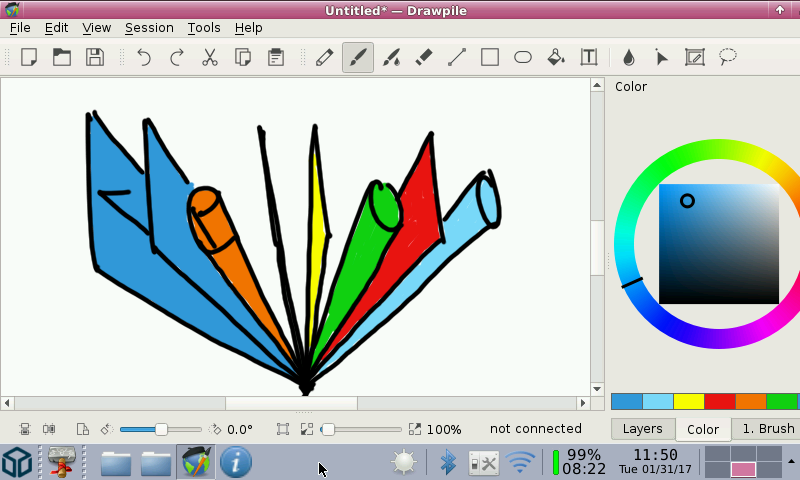Select the Eraser tool

pos(423,57)
